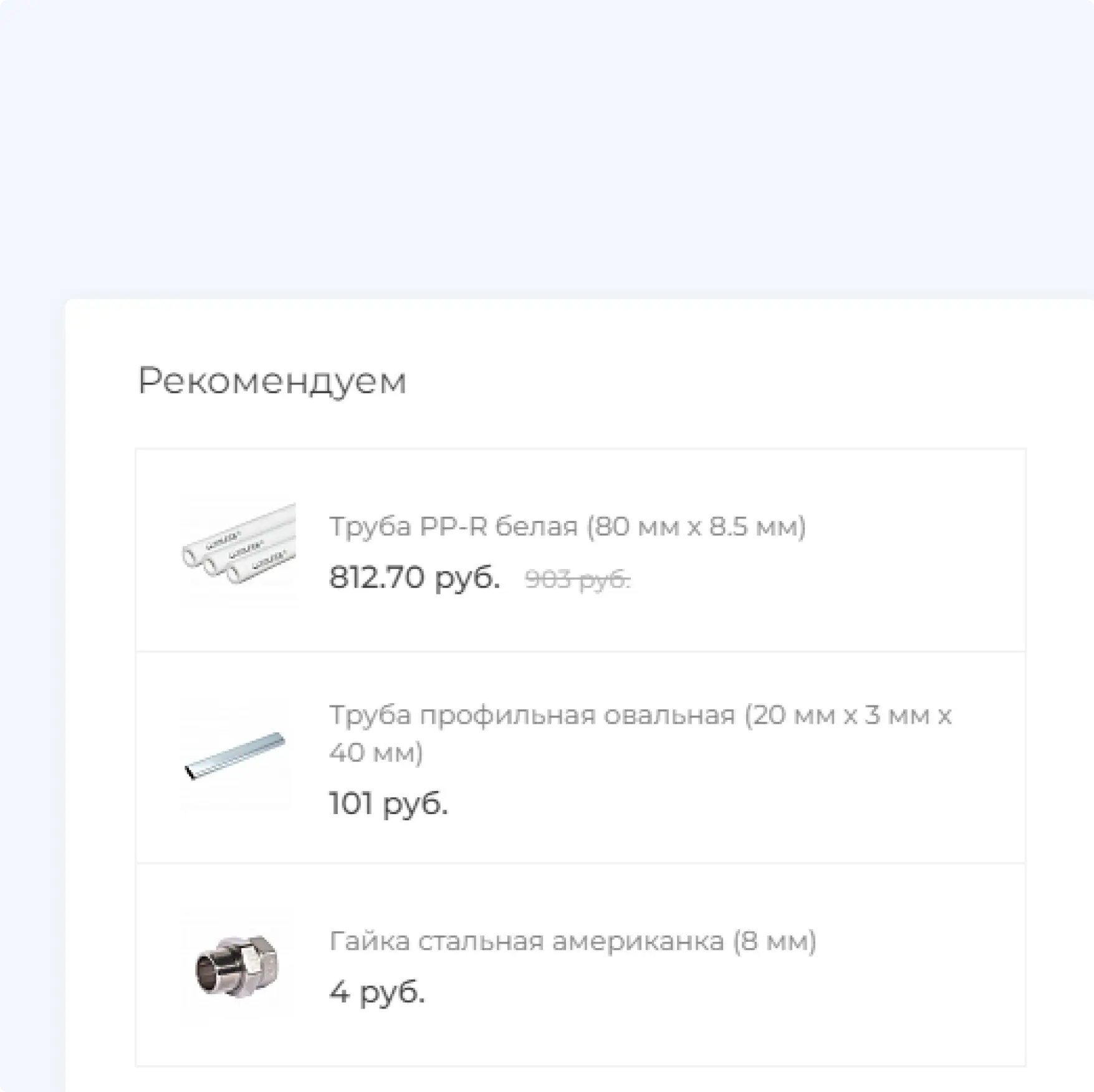Click the crossed-out 903 руб. old price
Screen dimensions: 1094x1092
point(577,580)
